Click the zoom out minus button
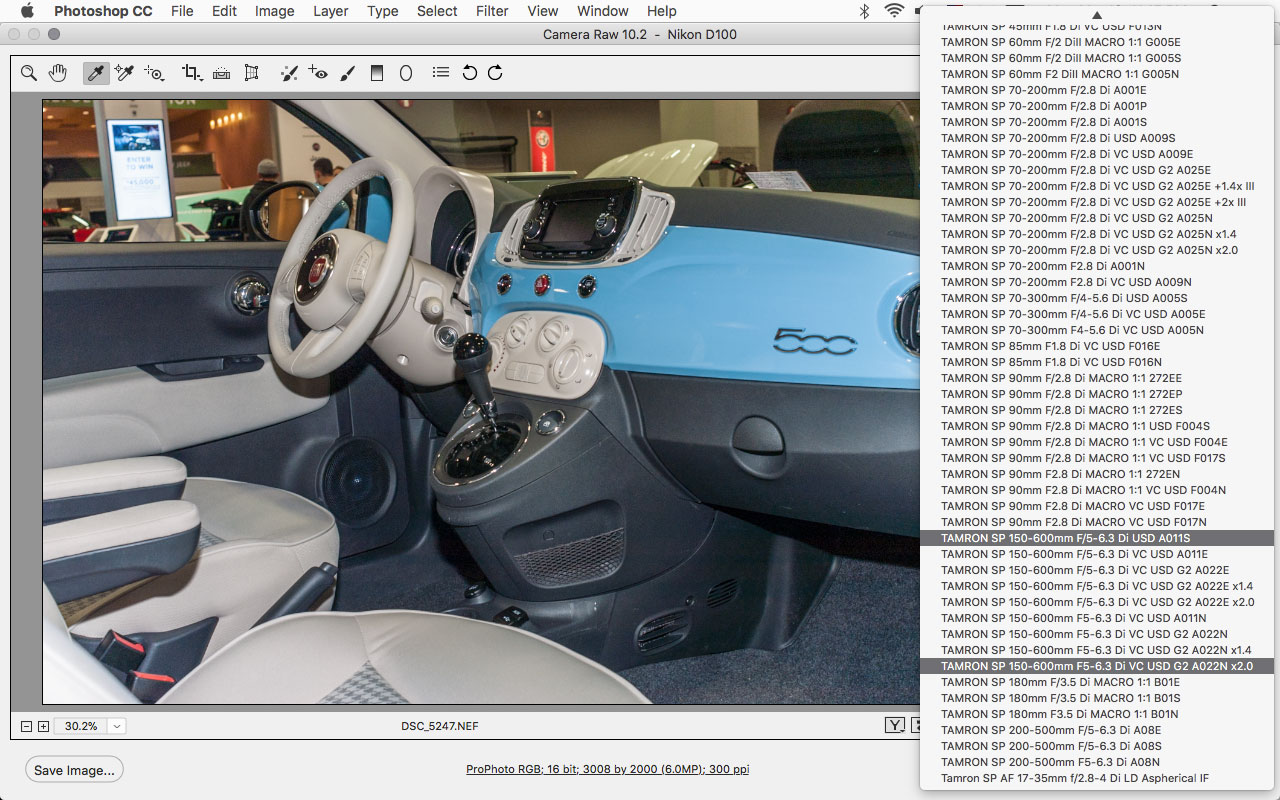The width and height of the screenshot is (1280, 800). tap(27, 726)
